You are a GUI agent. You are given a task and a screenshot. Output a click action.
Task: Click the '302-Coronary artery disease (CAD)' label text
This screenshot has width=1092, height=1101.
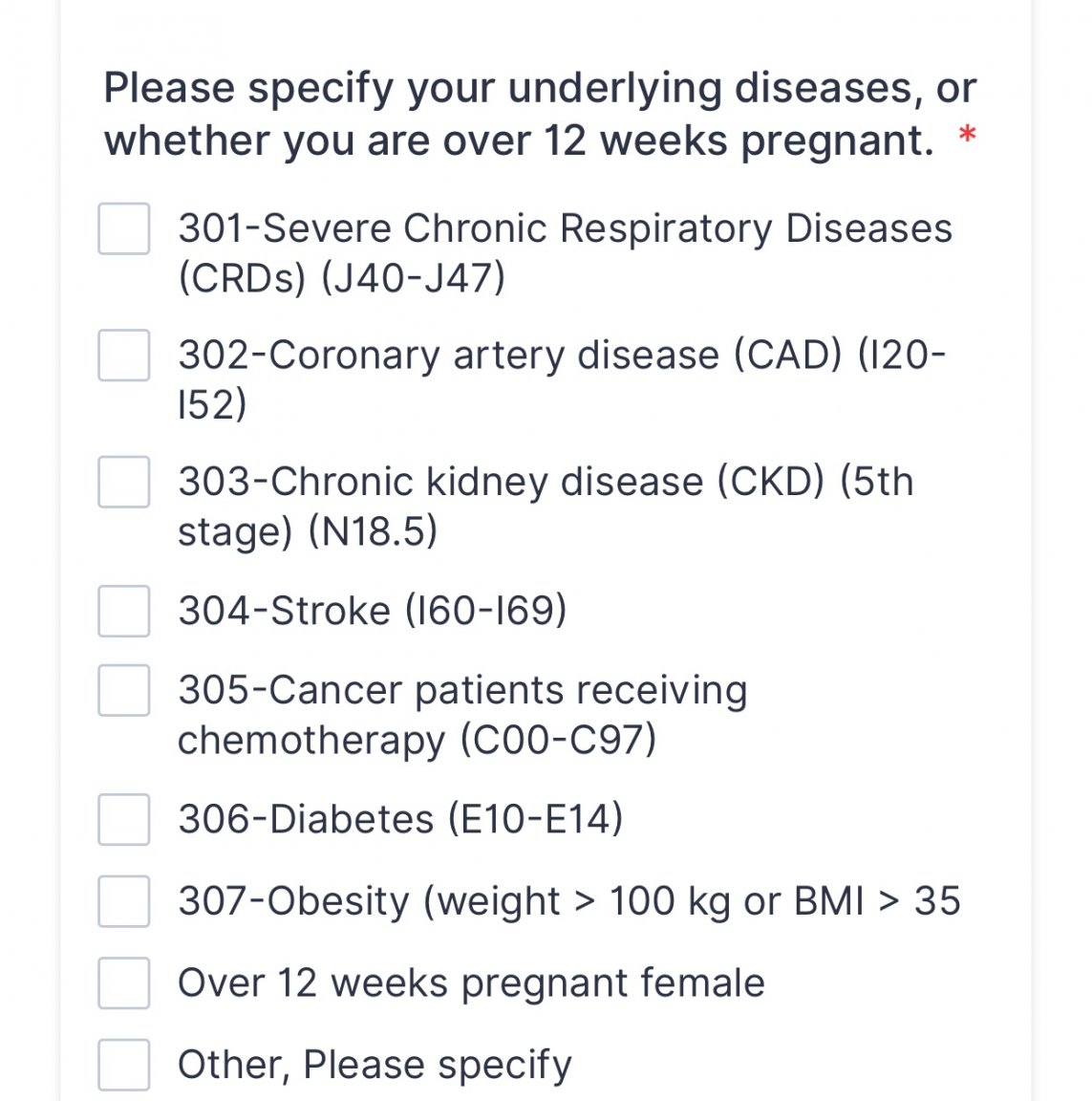pyautogui.click(x=510, y=355)
